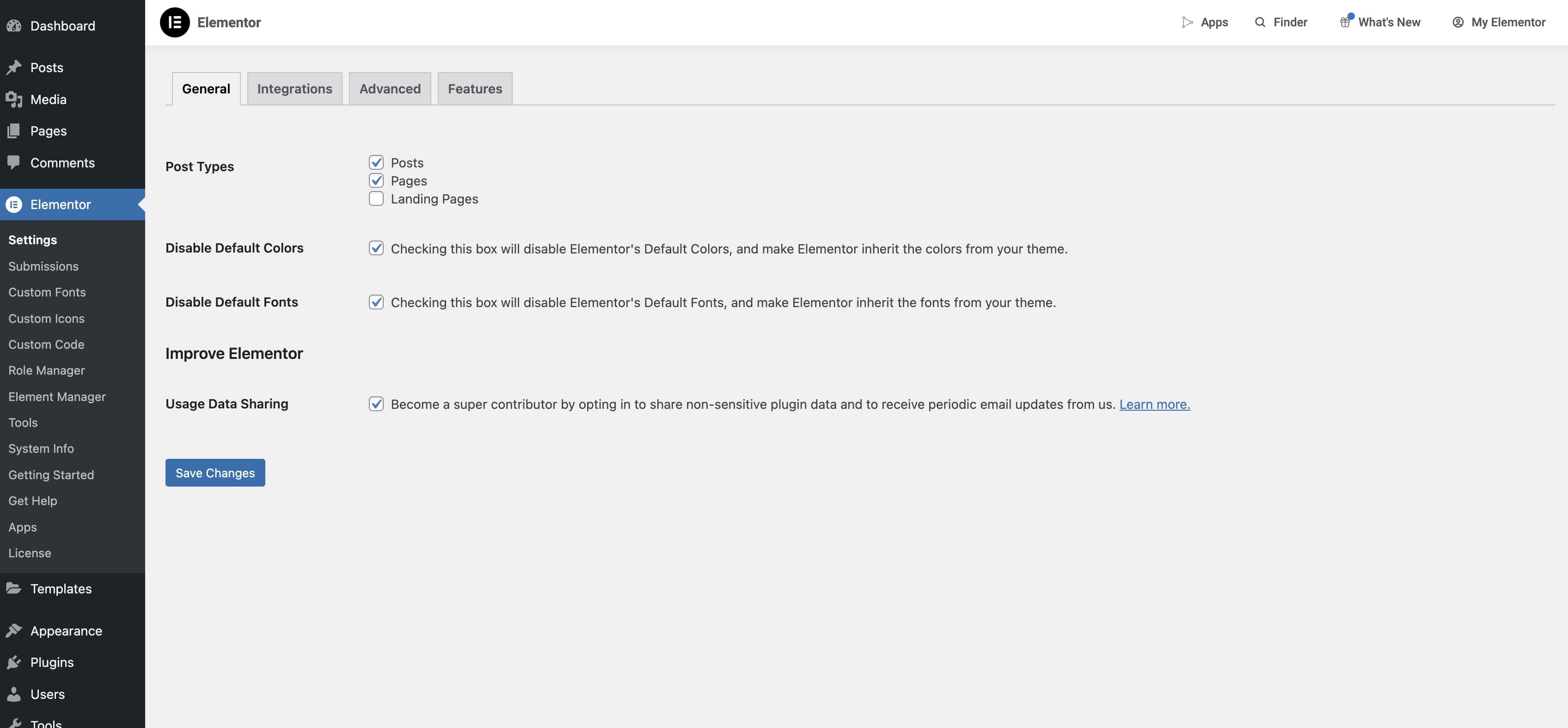This screenshot has height=728, width=1568.
Task: Open the Advanced settings tab
Action: pos(390,89)
